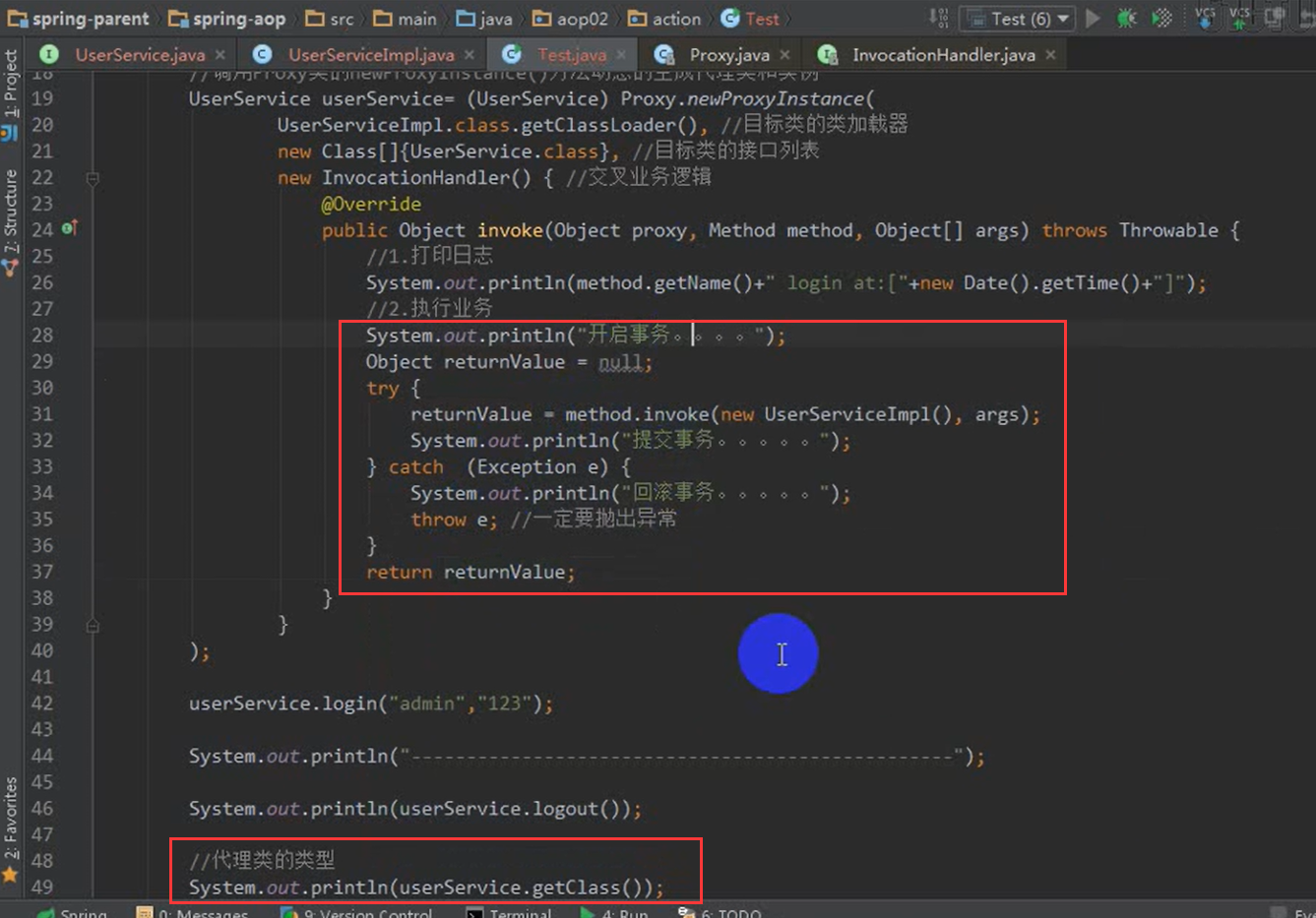1316x918 pixels.
Task: Click the class icon on UserServiceImpl.java tab
Action: tap(262, 54)
